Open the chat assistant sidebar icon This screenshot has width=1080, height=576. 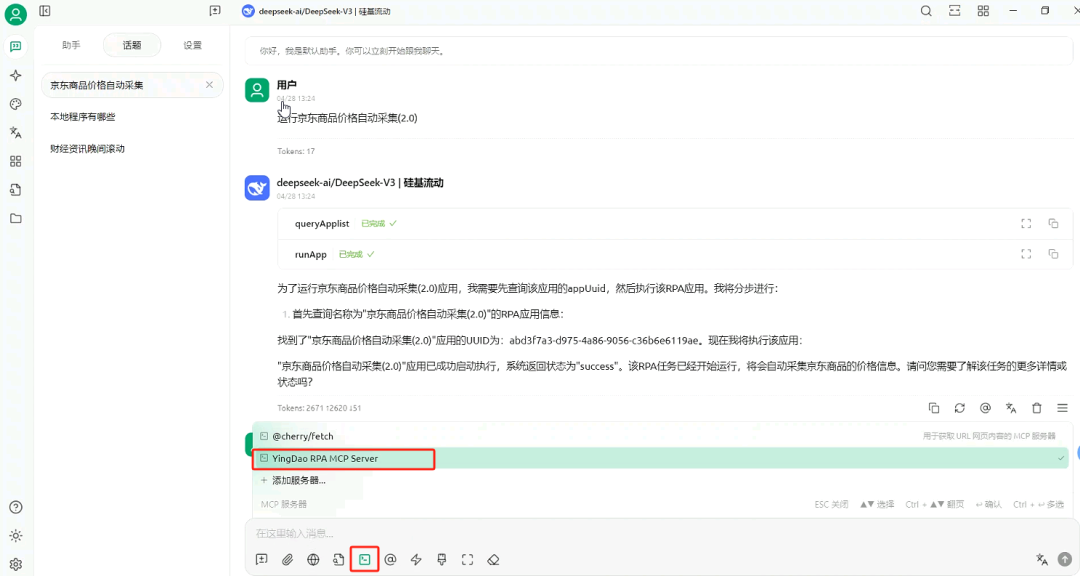(16, 46)
